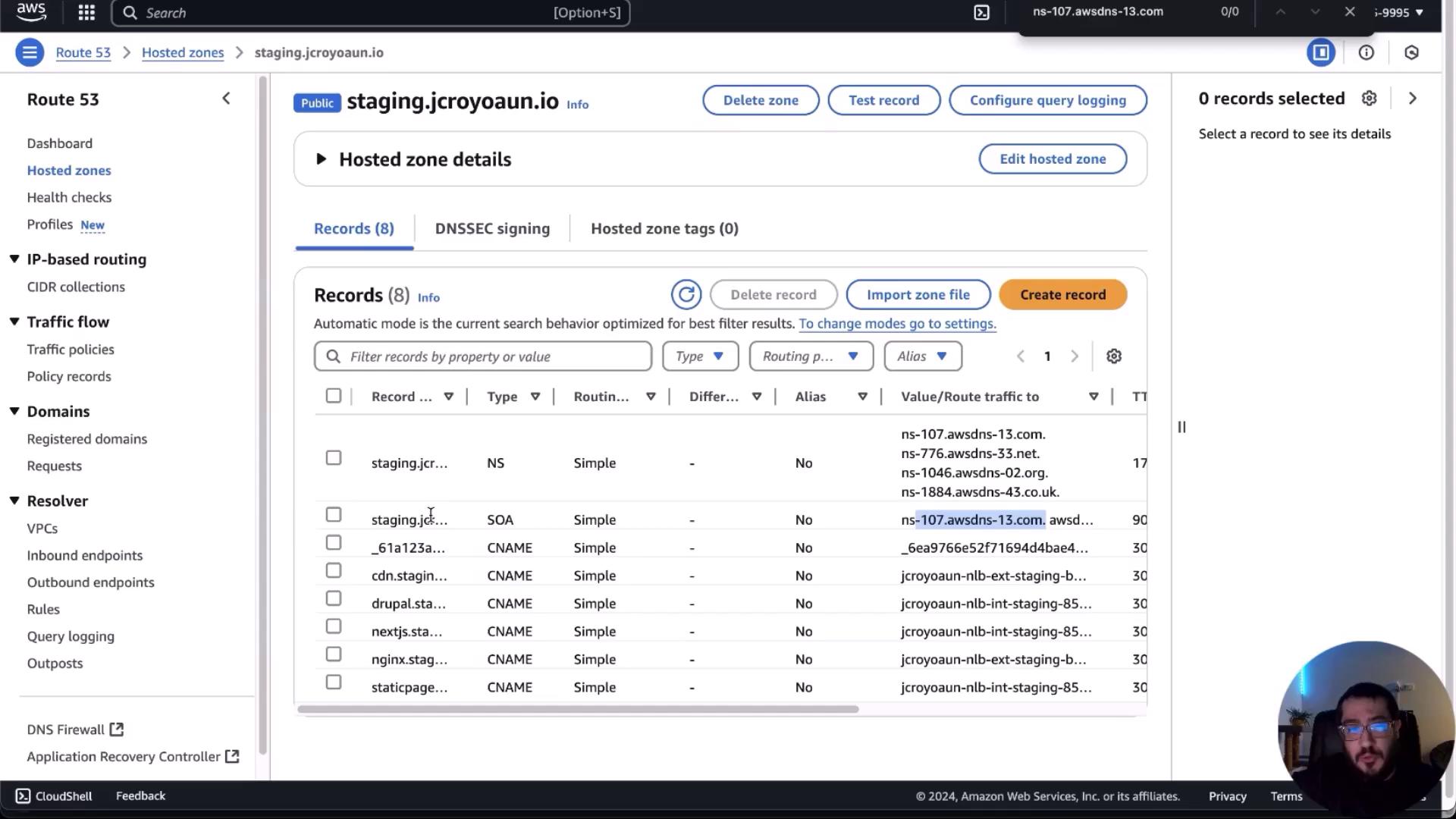Open the Alias filter dropdown
The height and width of the screenshot is (819, 1456).
tap(922, 356)
